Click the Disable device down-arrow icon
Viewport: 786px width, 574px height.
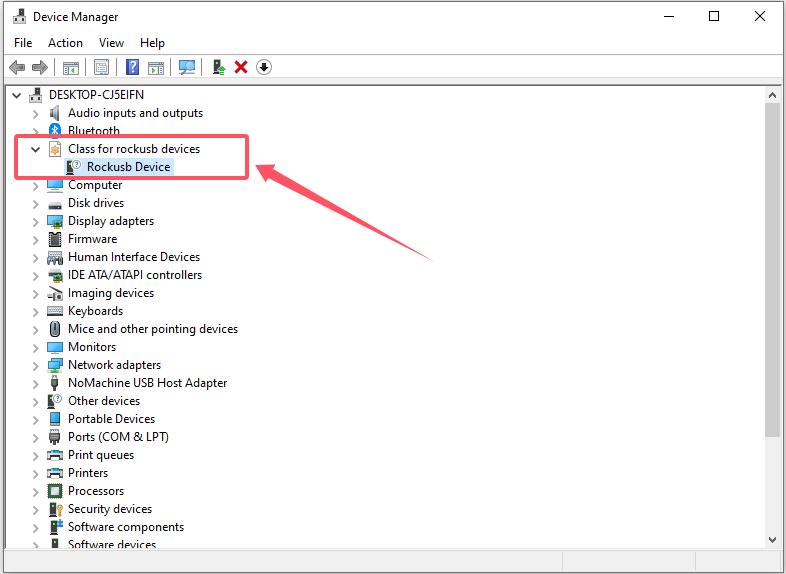click(264, 67)
